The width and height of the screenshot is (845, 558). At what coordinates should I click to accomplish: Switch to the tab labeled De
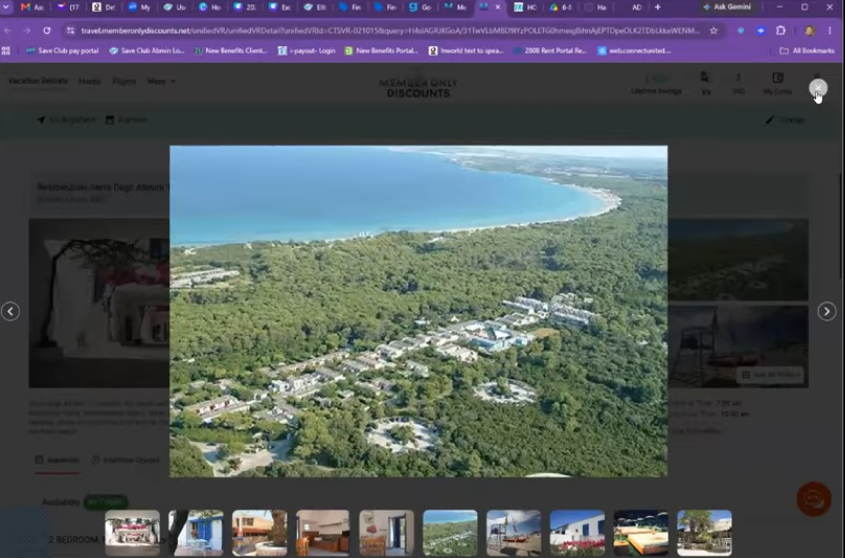(x=104, y=7)
